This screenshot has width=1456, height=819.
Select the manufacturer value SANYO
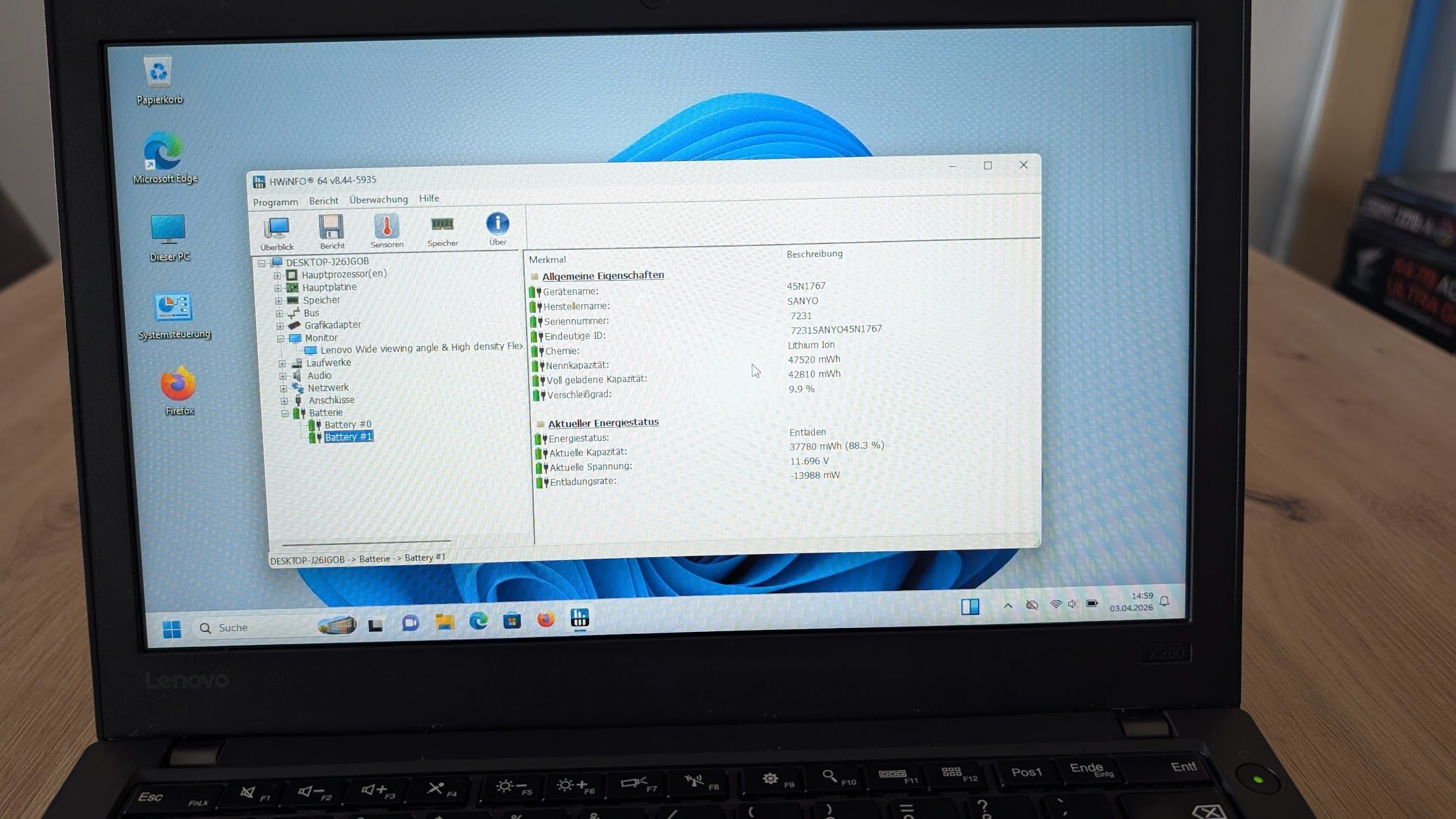803,301
